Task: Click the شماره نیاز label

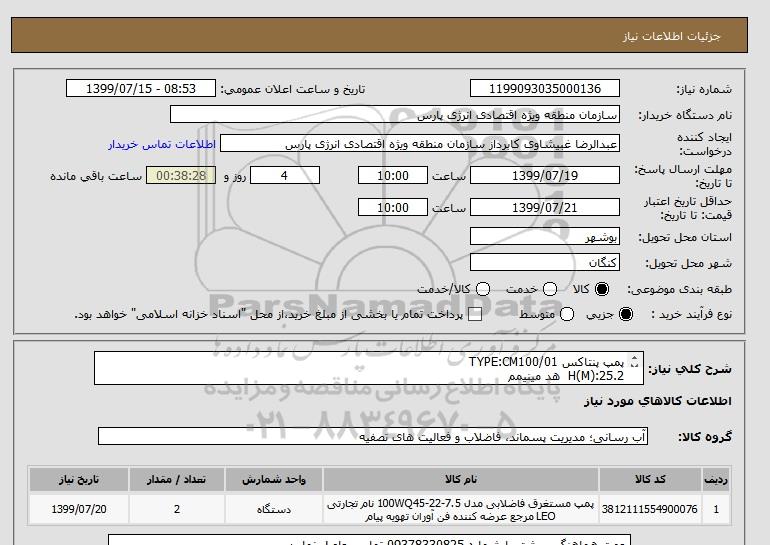Action: 704,89
